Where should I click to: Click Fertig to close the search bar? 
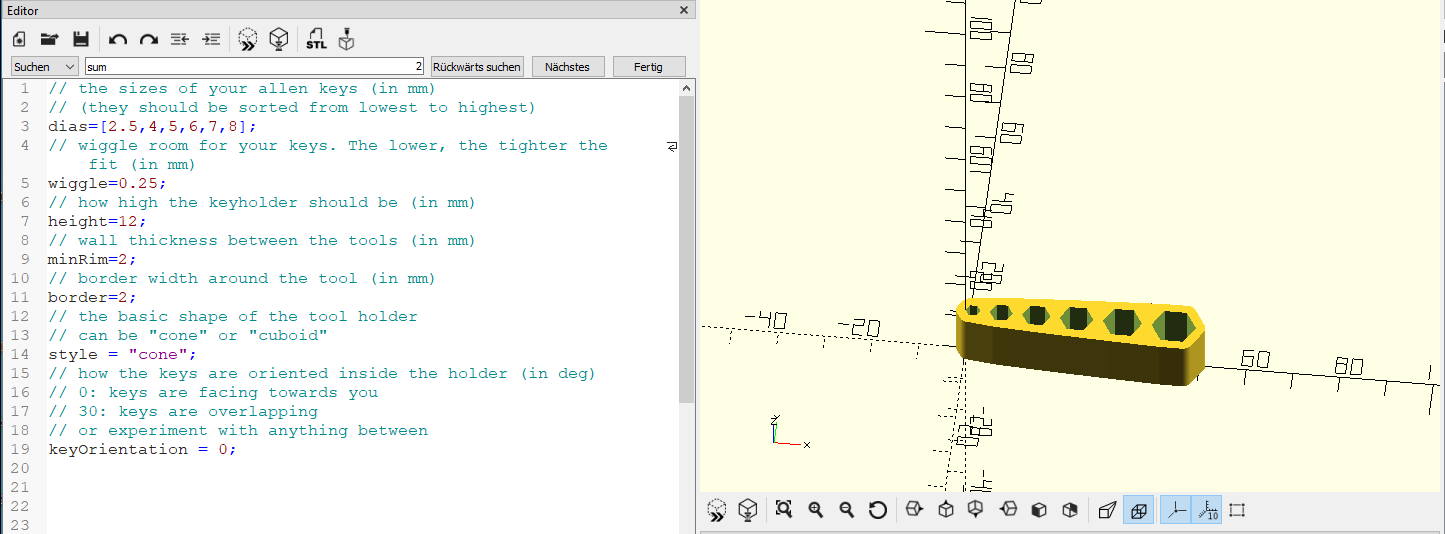[x=648, y=67]
